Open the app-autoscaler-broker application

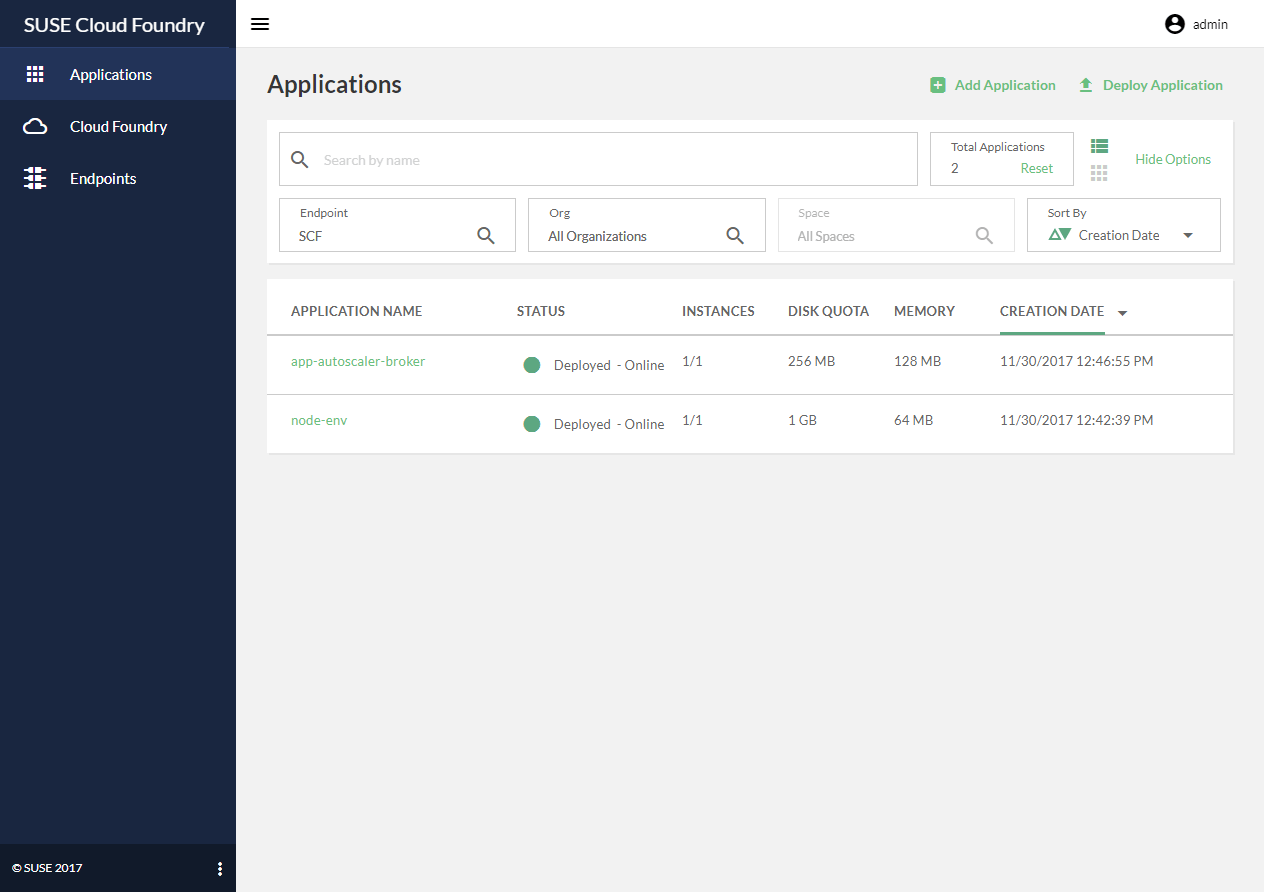(x=358, y=361)
